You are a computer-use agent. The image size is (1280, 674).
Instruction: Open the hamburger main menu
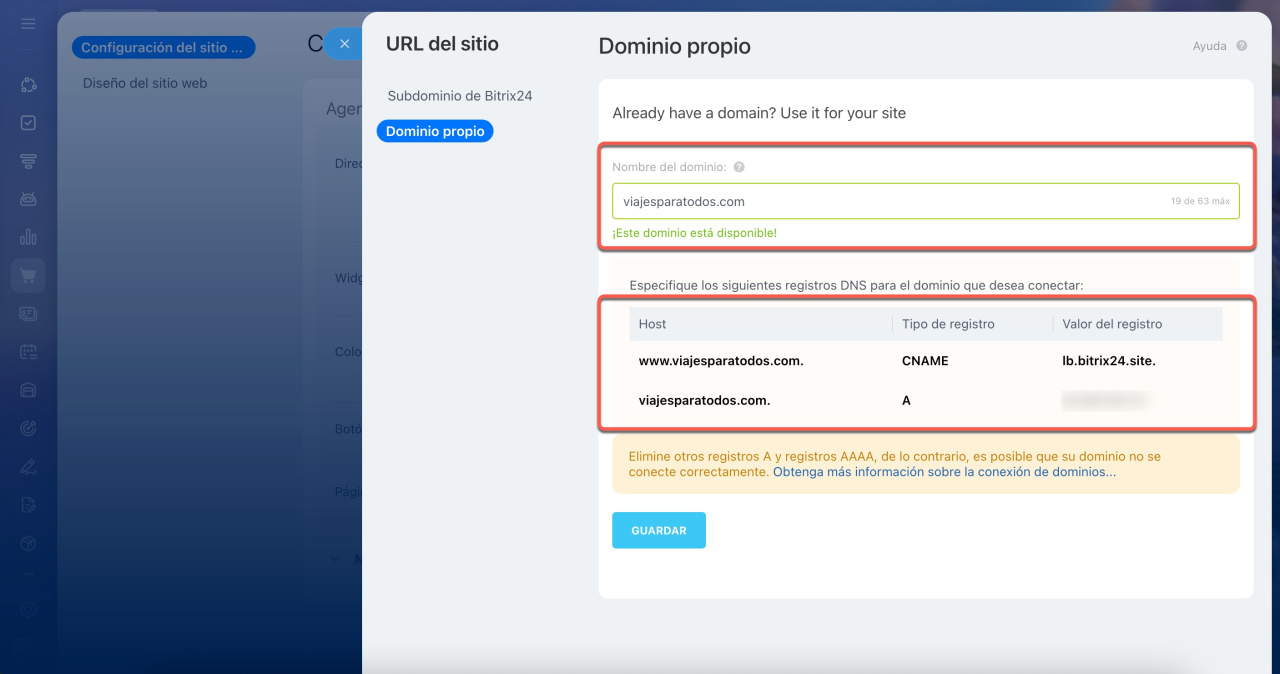pyautogui.click(x=28, y=23)
